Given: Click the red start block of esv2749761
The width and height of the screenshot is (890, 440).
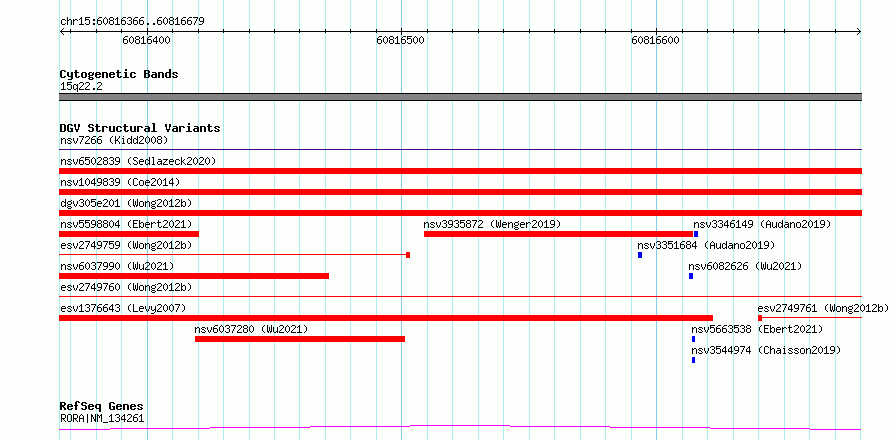Looking at the screenshot, I should pyautogui.click(x=760, y=318).
